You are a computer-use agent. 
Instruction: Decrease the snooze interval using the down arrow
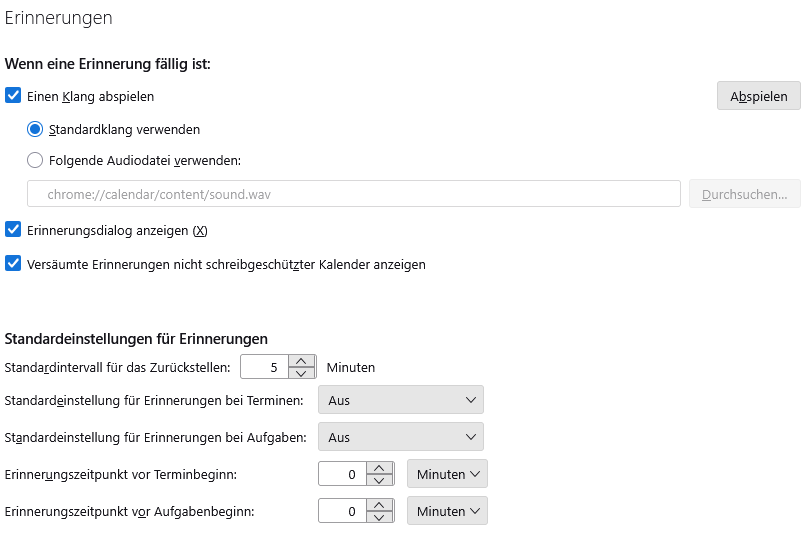tap(302, 373)
